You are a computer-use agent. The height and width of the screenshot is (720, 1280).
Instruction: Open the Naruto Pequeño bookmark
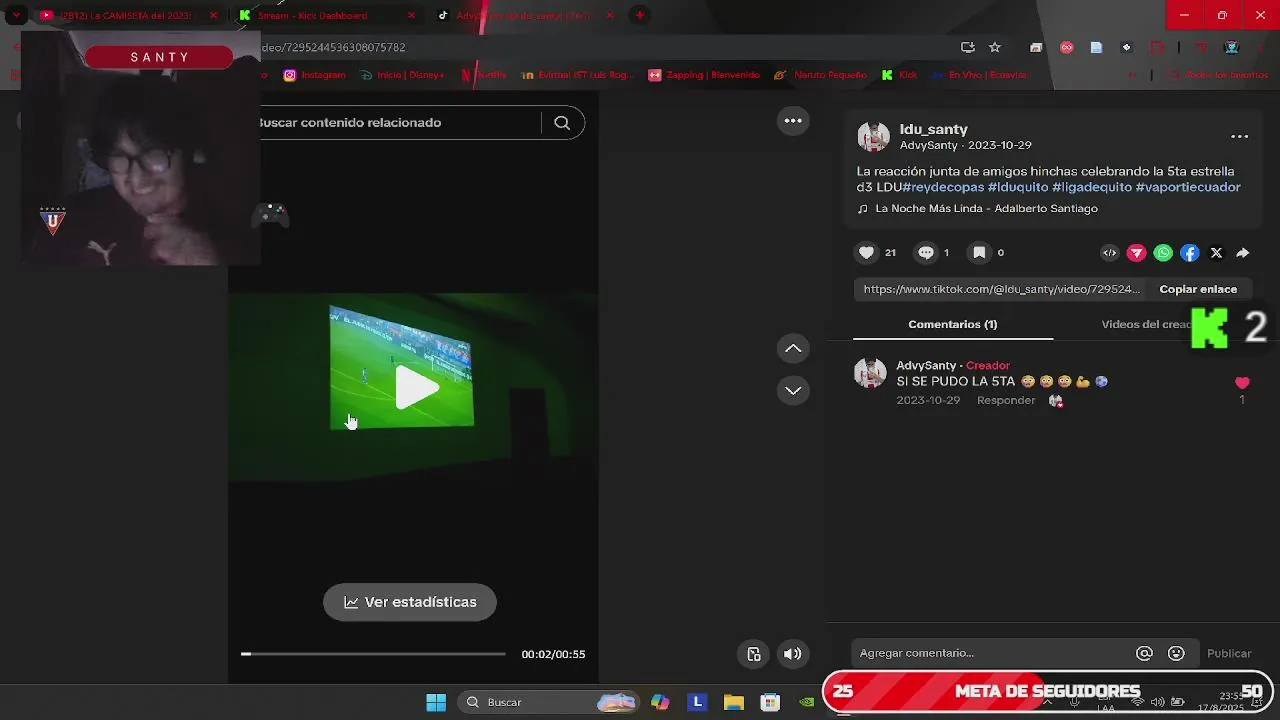click(821, 75)
